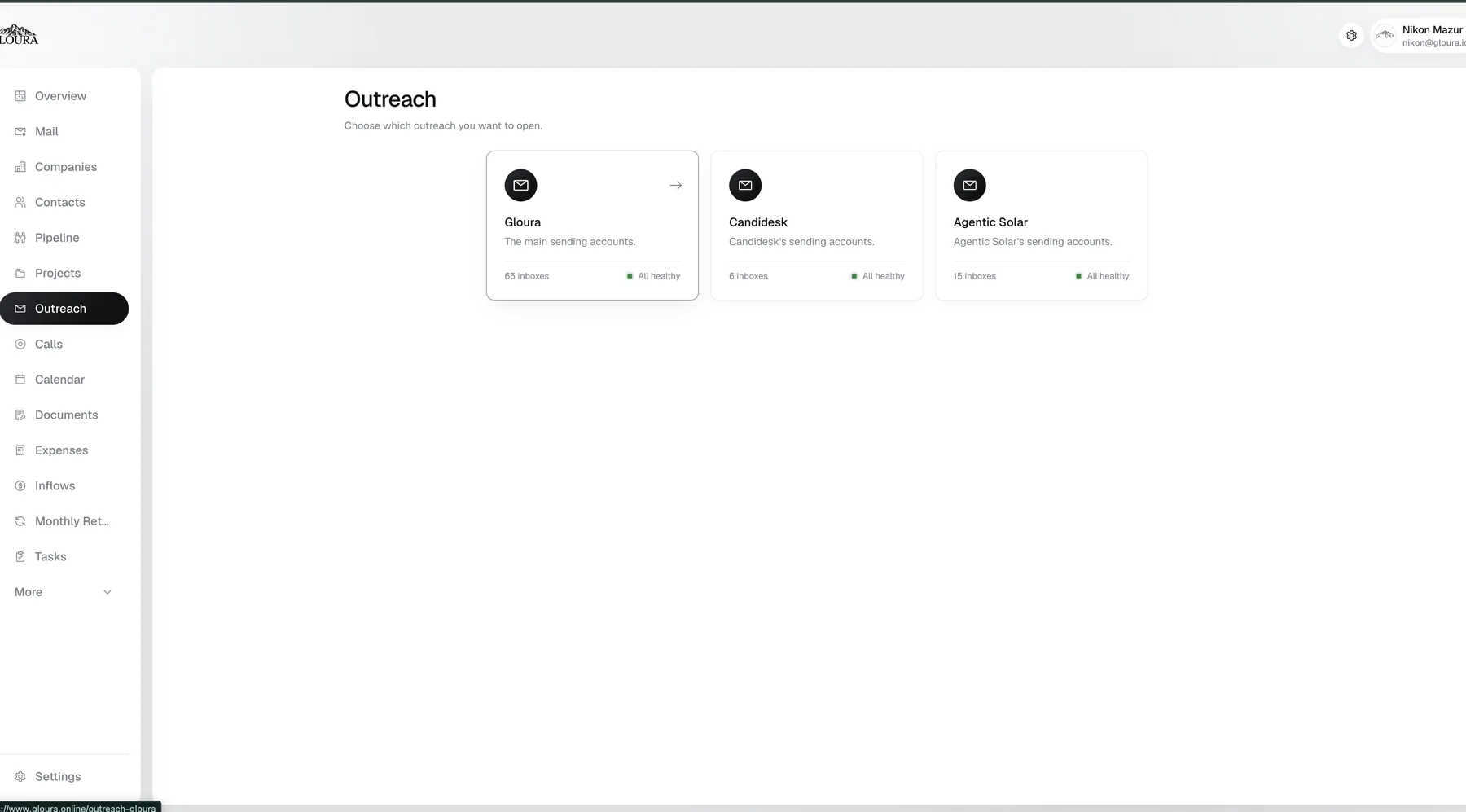Click the nikon@gloura email text
This screenshot has width=1466, height=812.
1433,43
